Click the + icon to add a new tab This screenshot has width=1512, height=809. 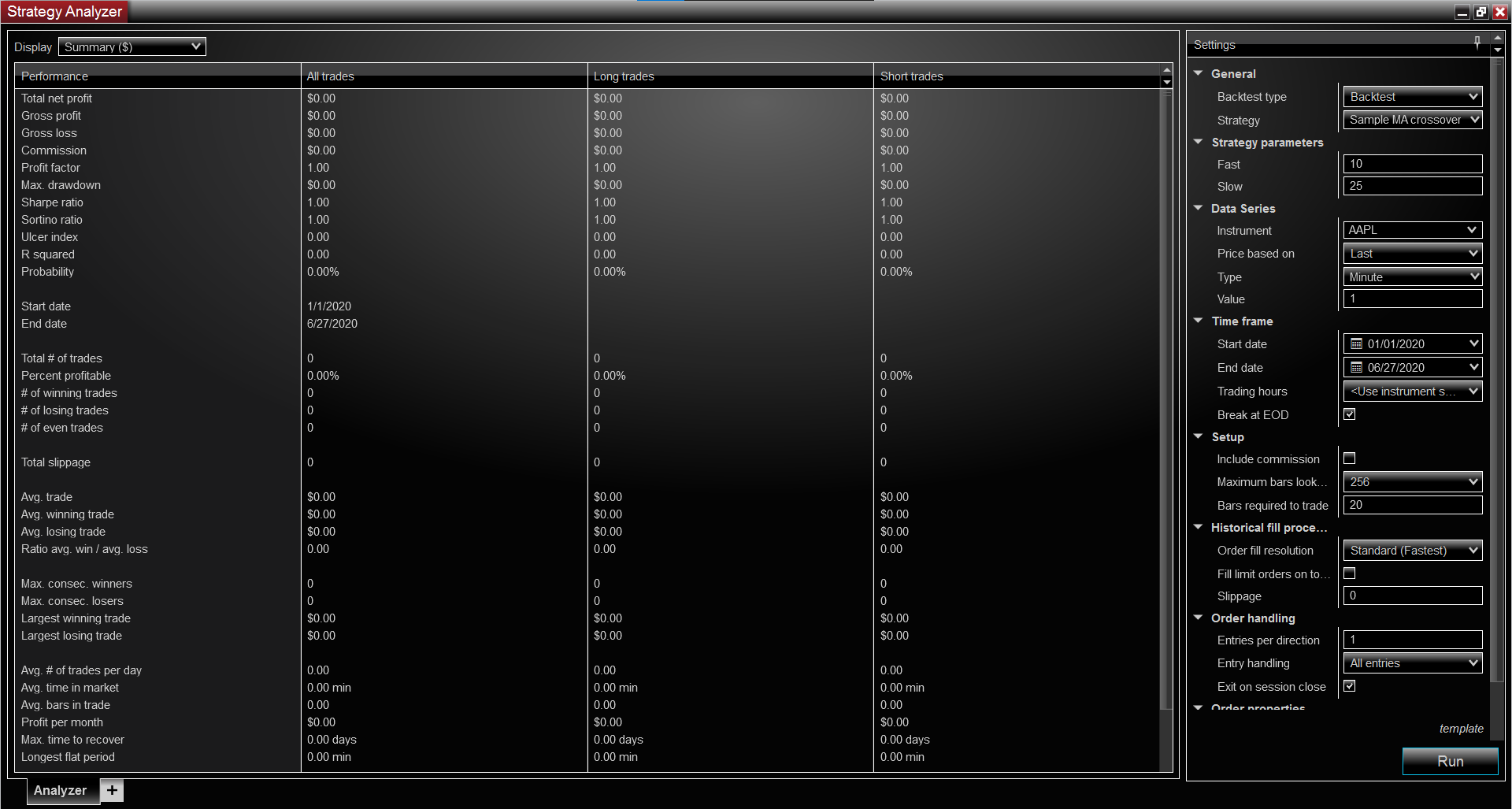point(111,790)
